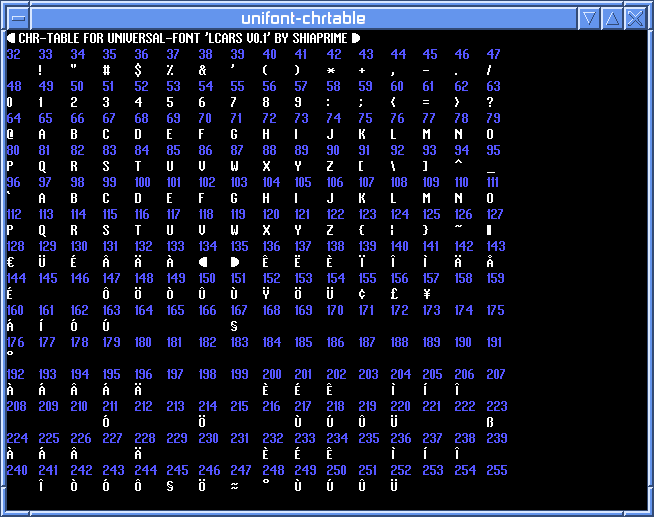Click the ? glyph under code 63
The height and width of the screenshot is (517, 654).
click(490, 102)
